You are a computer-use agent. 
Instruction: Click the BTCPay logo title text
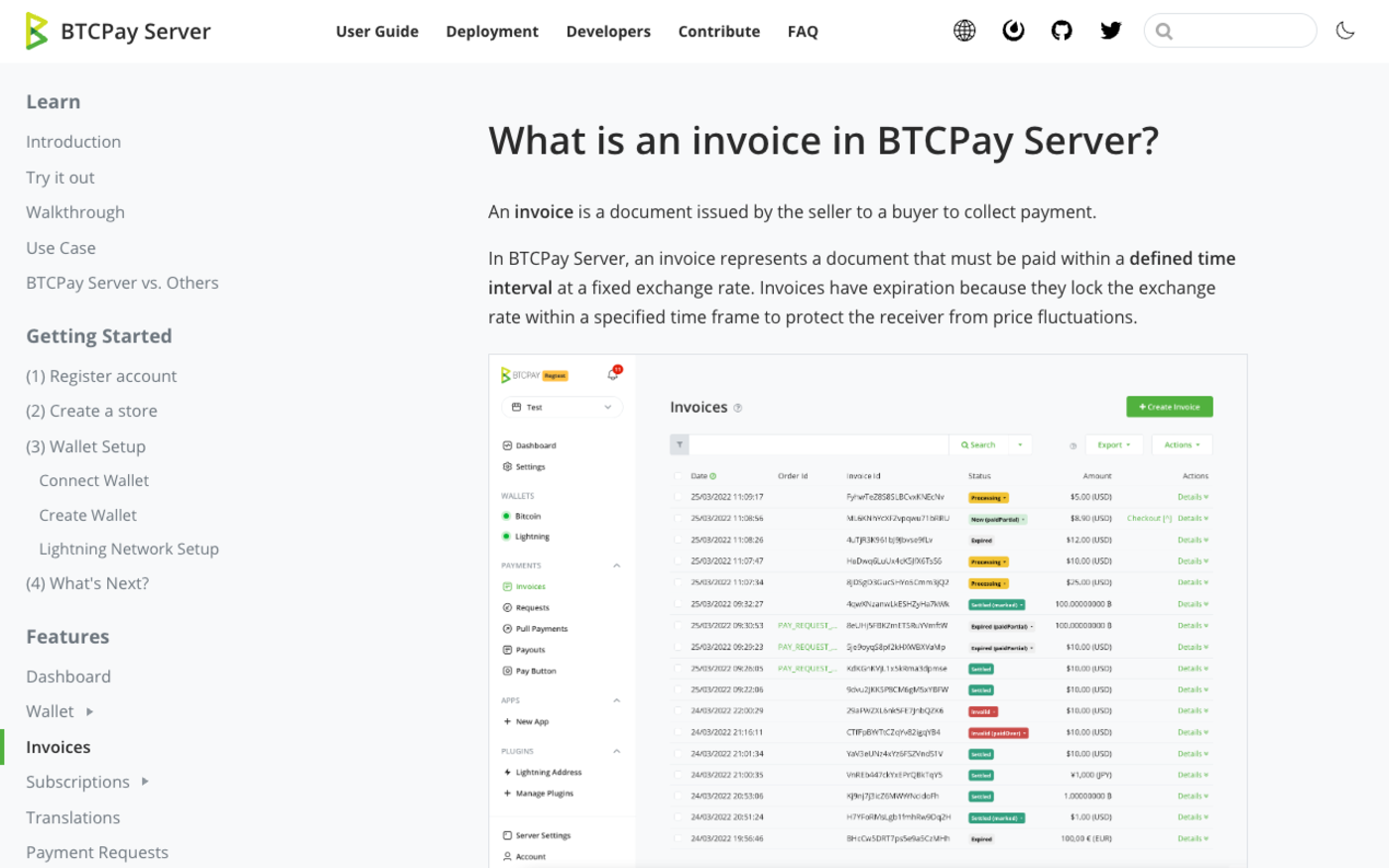pos(136,32)
